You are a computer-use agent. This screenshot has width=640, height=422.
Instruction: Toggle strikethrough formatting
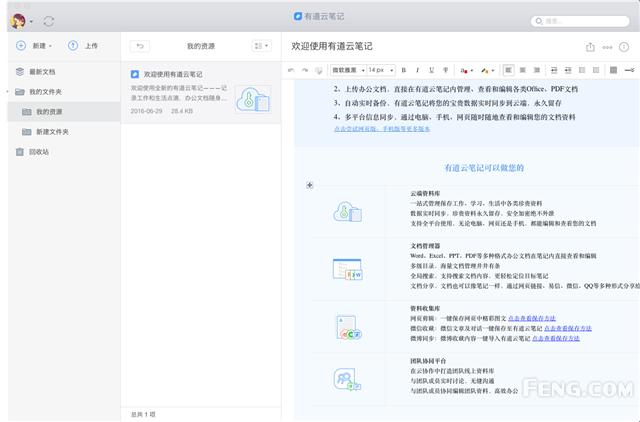coord(446,70)
